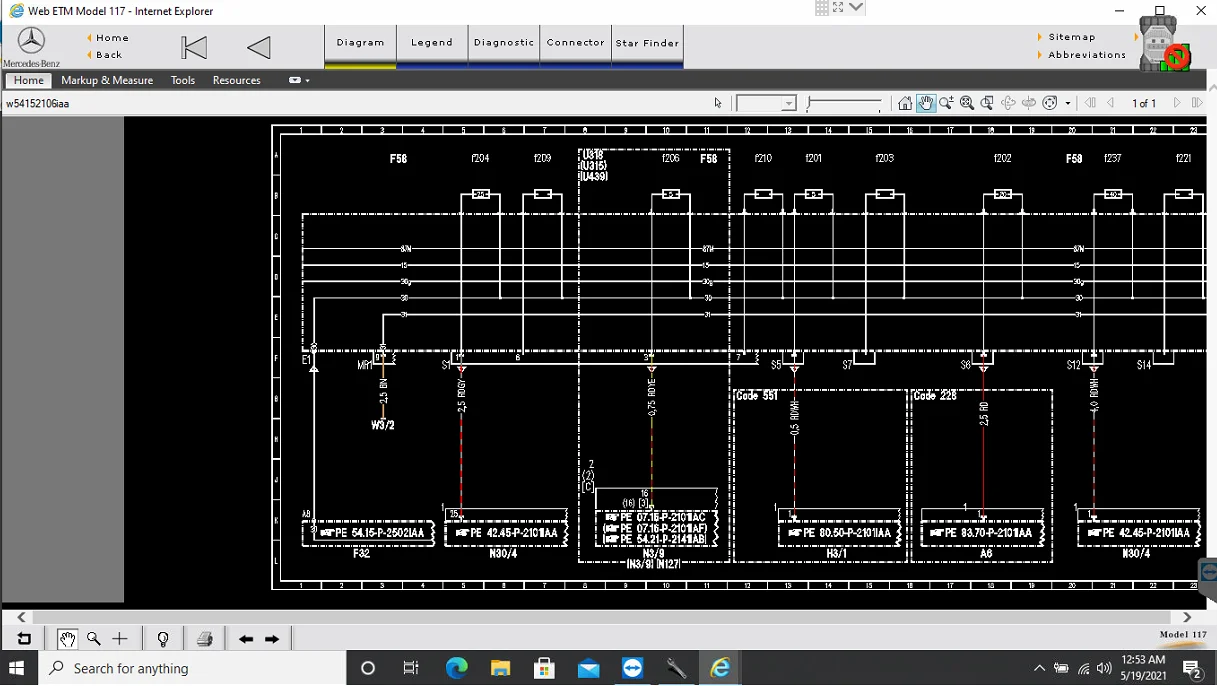
Task: Click the large left triangle back button
Action: tap(259, 47)
